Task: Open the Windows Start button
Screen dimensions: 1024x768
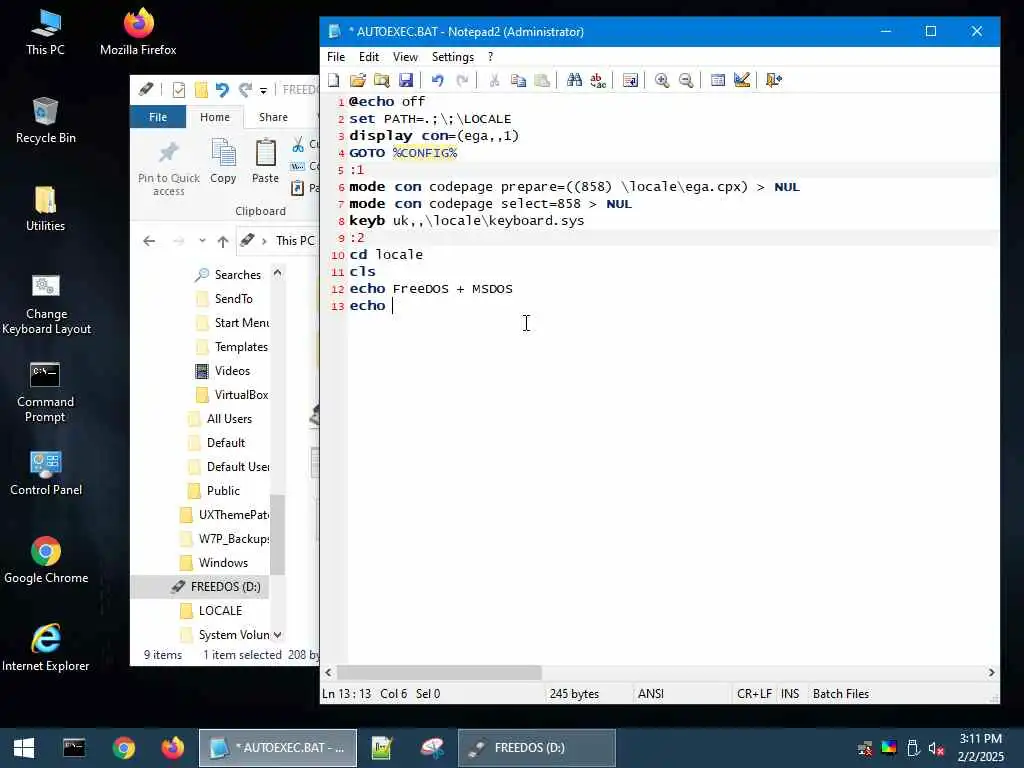Action: click(24, 748)
